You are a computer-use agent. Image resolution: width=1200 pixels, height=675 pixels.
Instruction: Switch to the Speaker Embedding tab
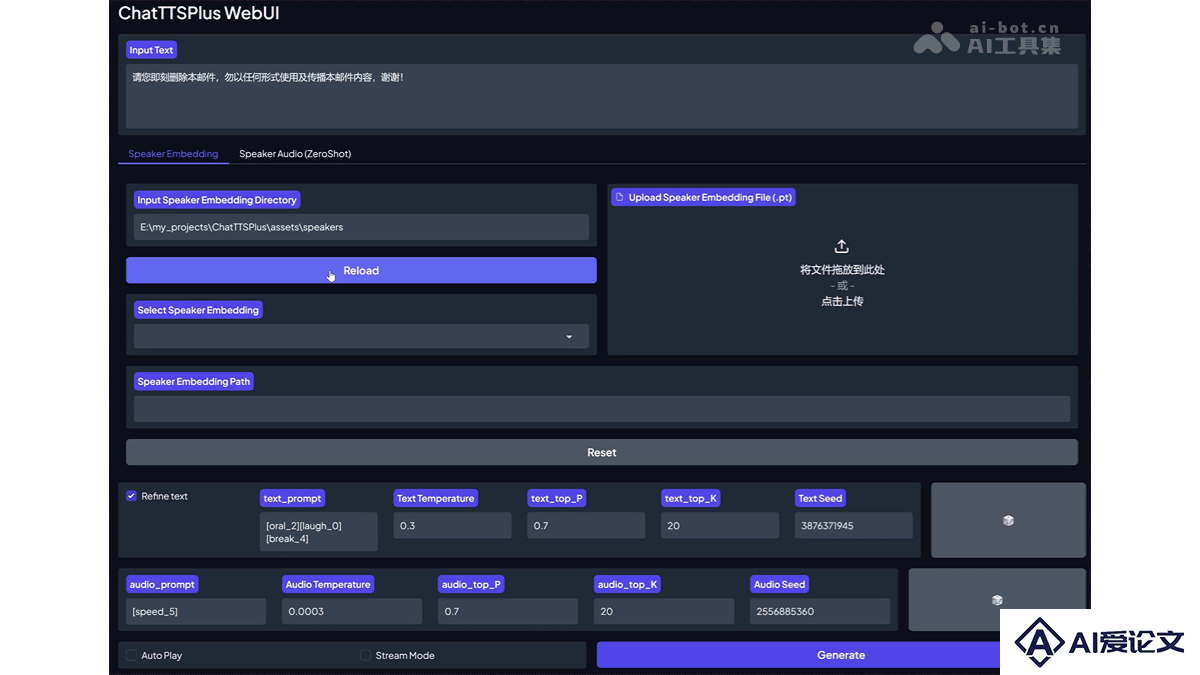[x=173, y=154]
